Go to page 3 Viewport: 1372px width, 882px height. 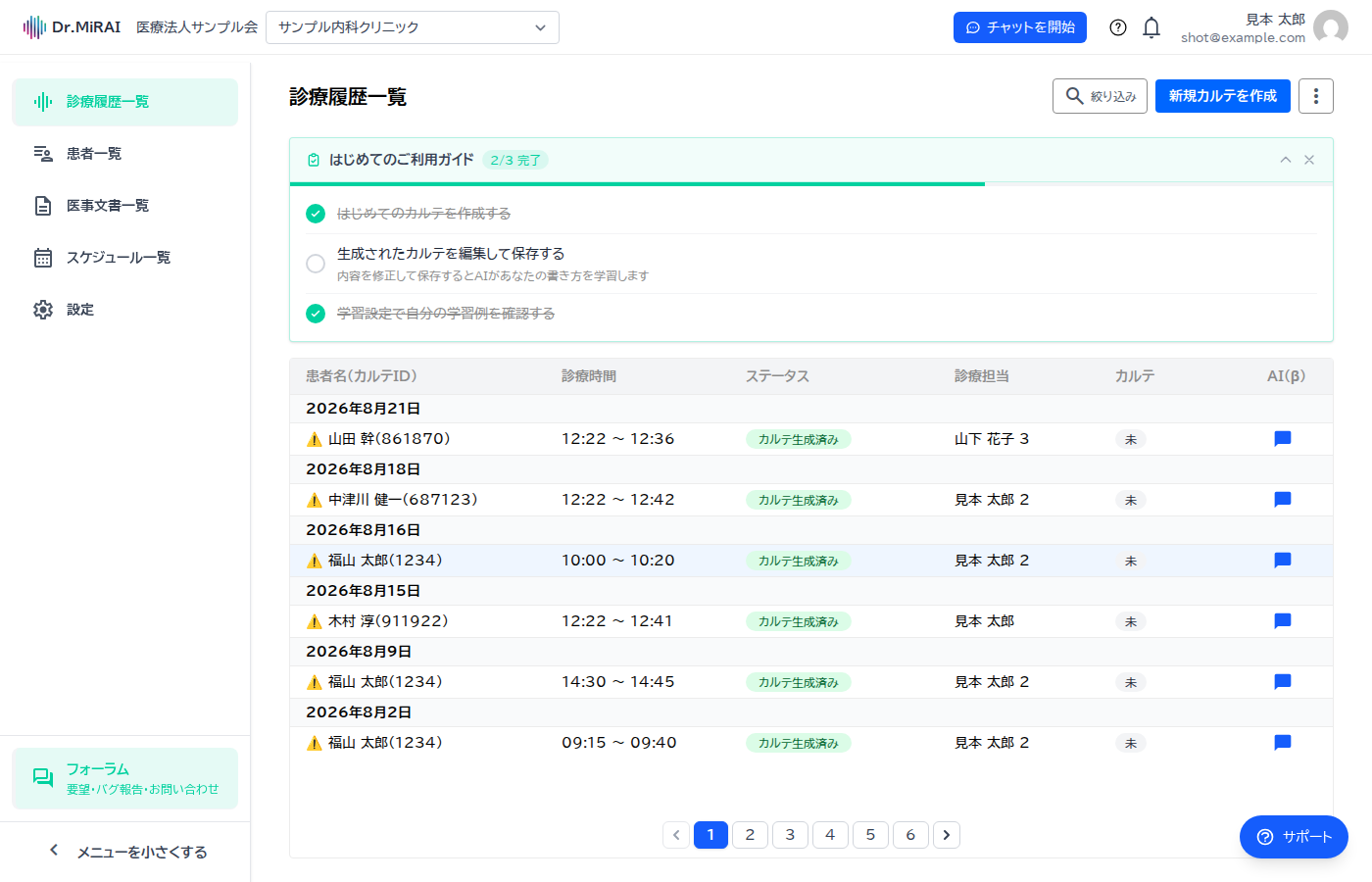click(x=790, y=835)
